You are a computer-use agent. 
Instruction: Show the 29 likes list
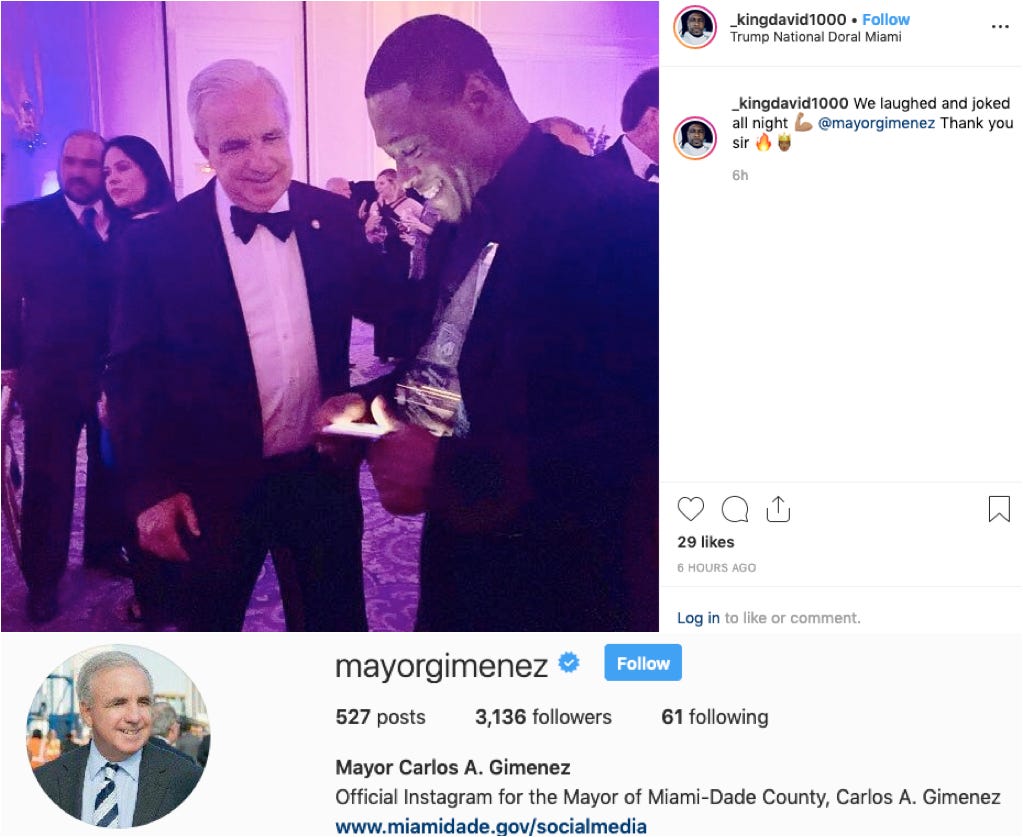(x=706, y=542)
